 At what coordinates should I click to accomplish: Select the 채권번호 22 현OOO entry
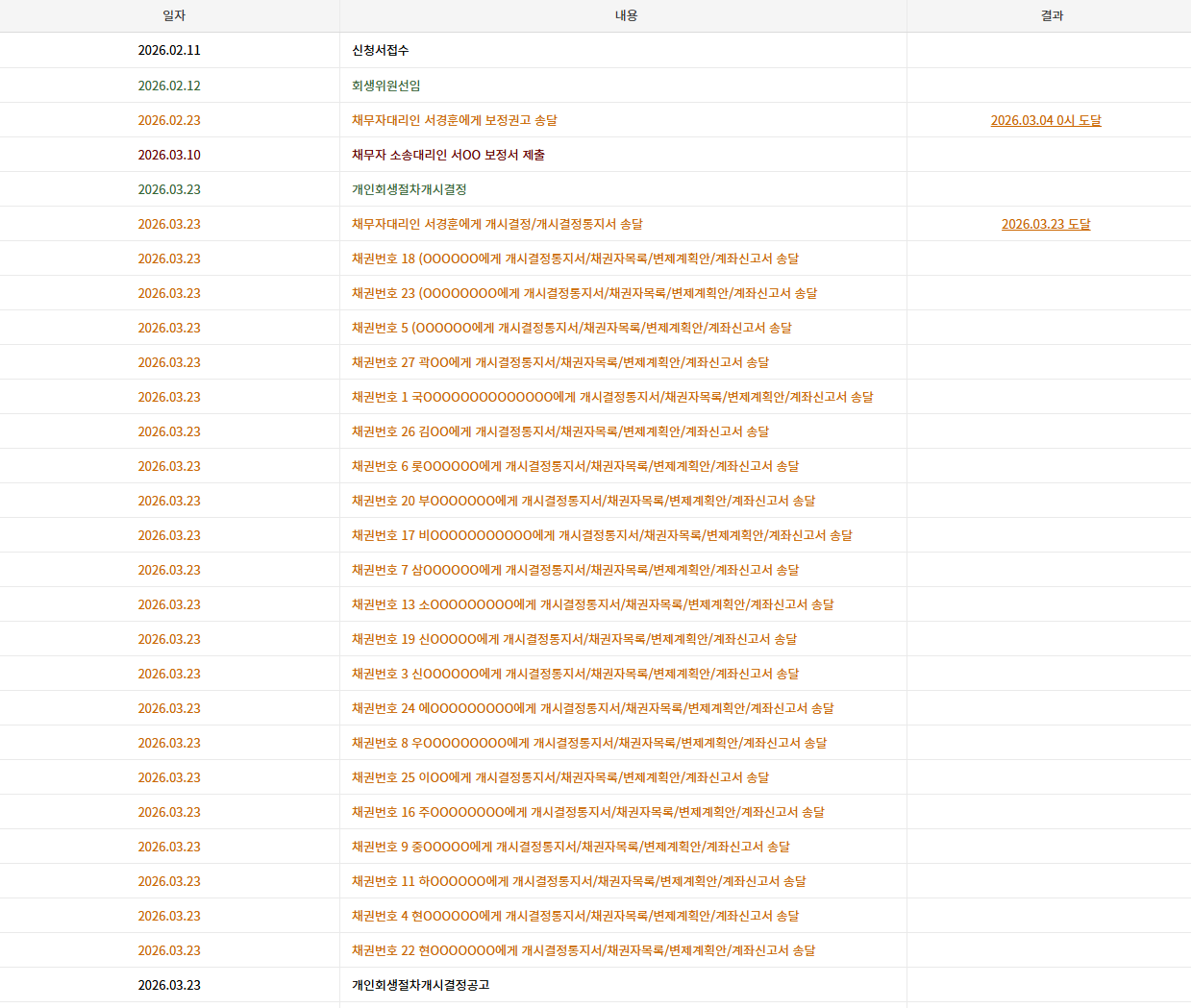point(583,950)
